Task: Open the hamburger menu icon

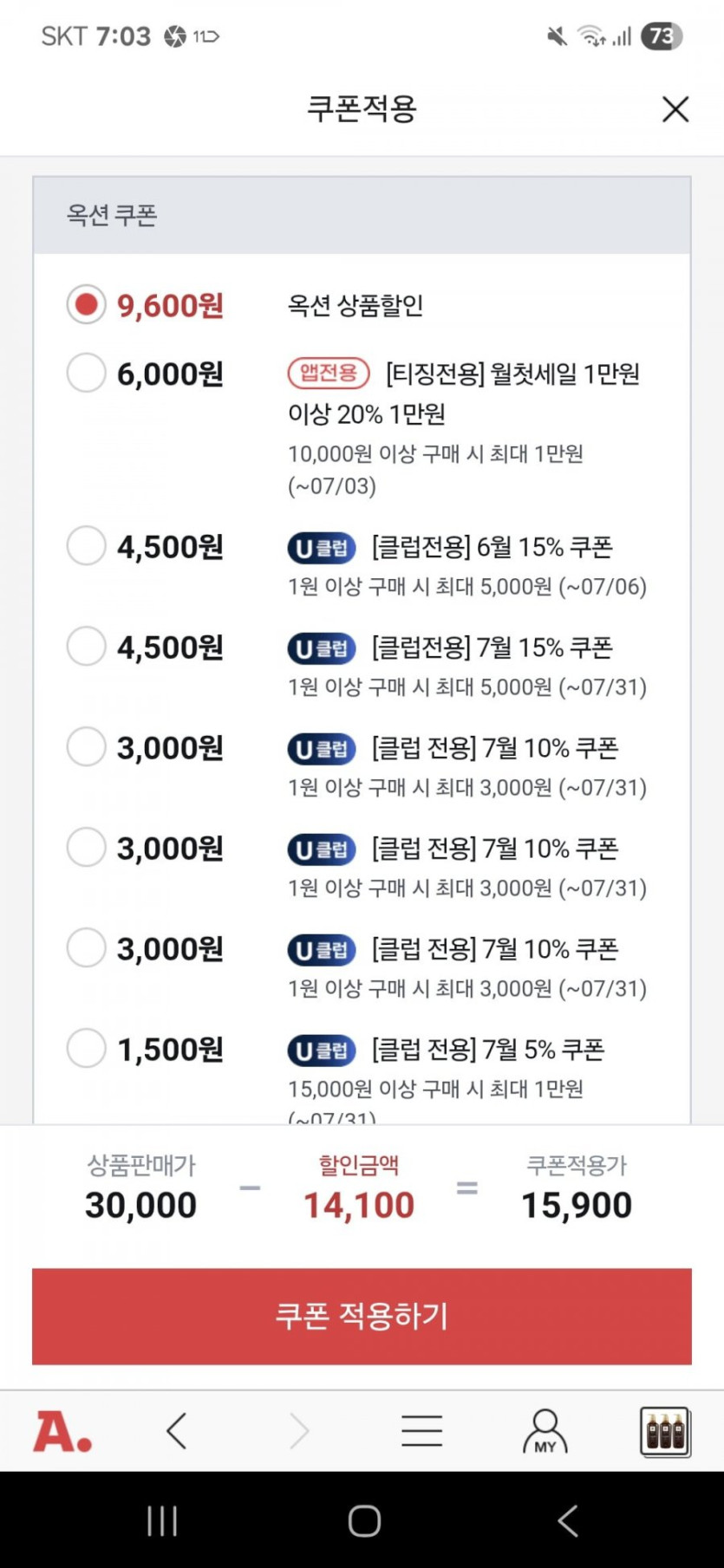Action: pyautogui.click(x=422, y=1431)
